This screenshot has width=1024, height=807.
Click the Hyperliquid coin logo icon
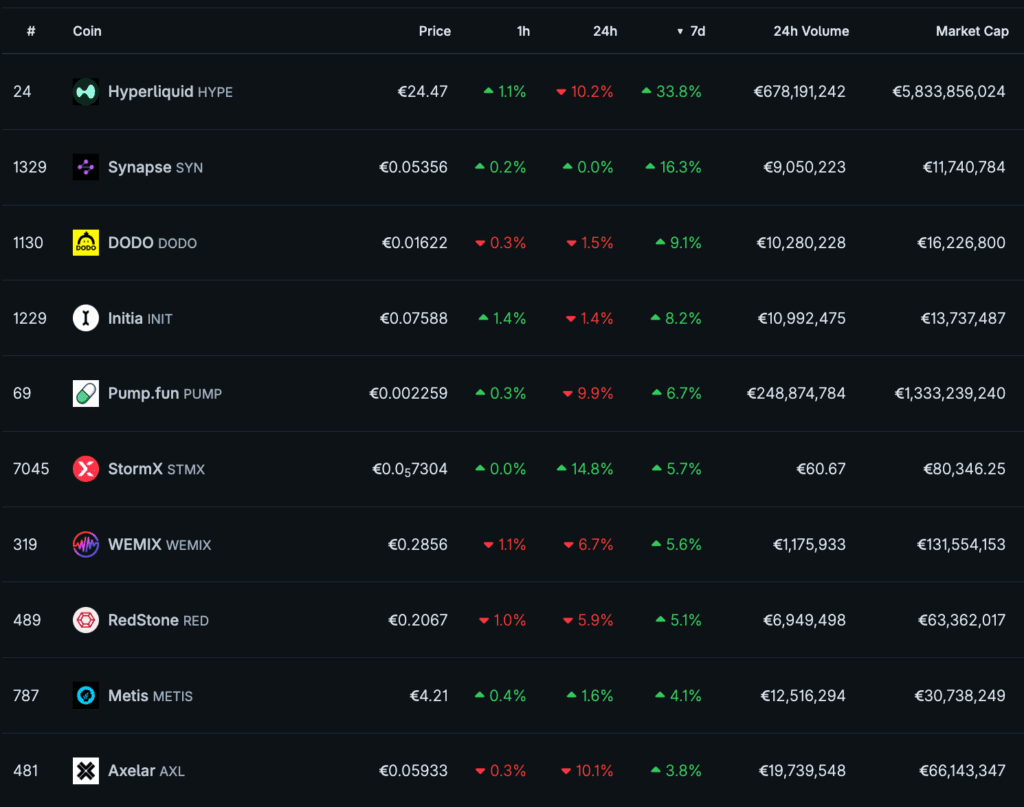pos(86,92)
